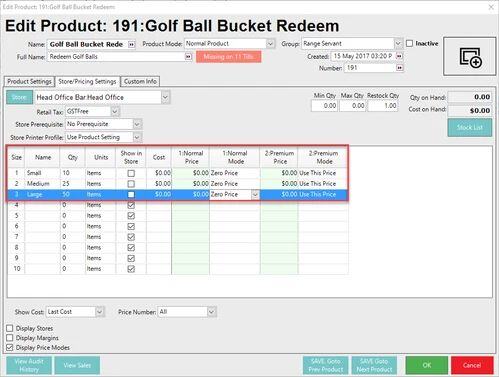
Task: Toggle Show in Store for Large size
Action: [x=131, y=195]
